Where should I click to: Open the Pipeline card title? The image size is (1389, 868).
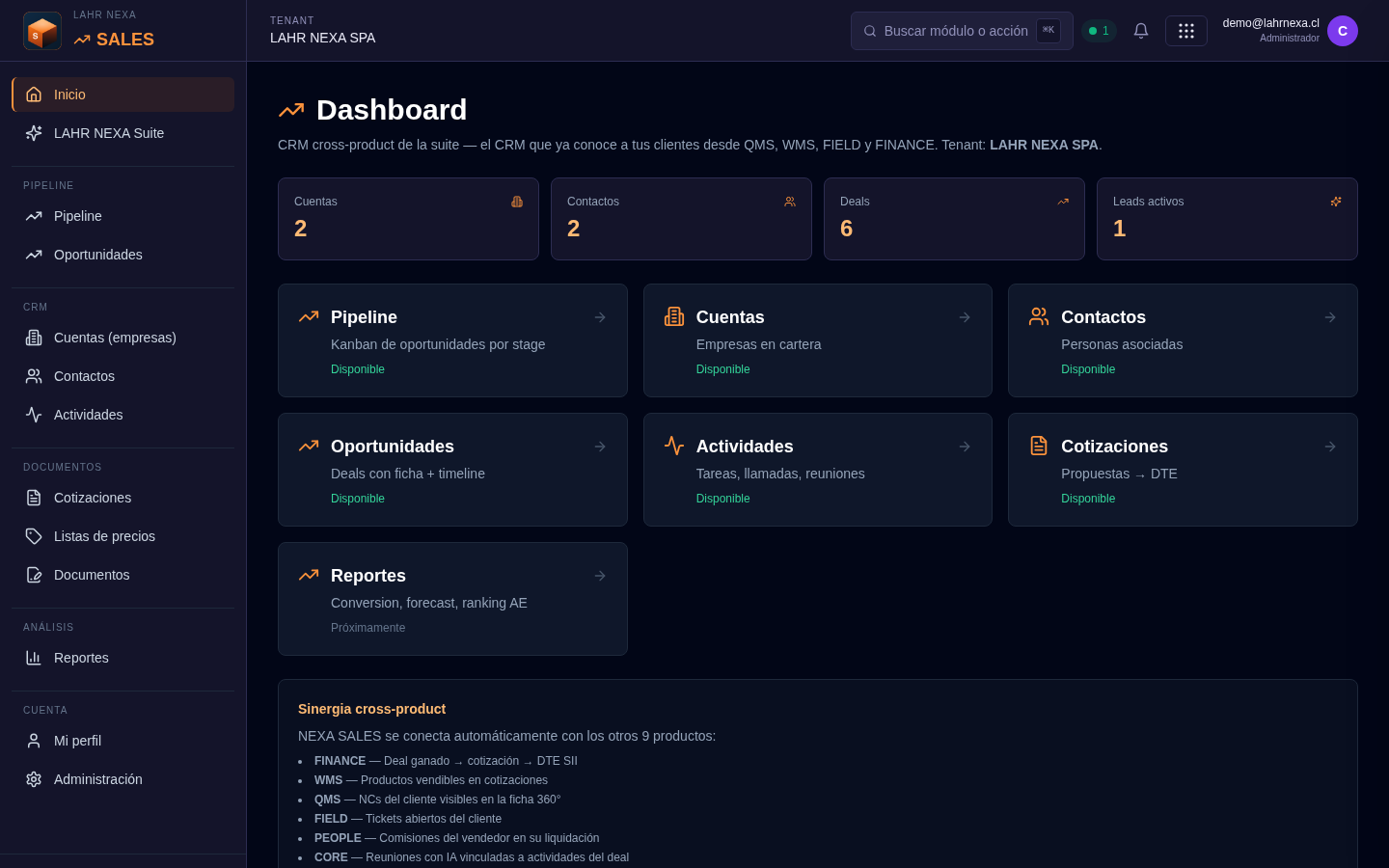coord(364,317)
